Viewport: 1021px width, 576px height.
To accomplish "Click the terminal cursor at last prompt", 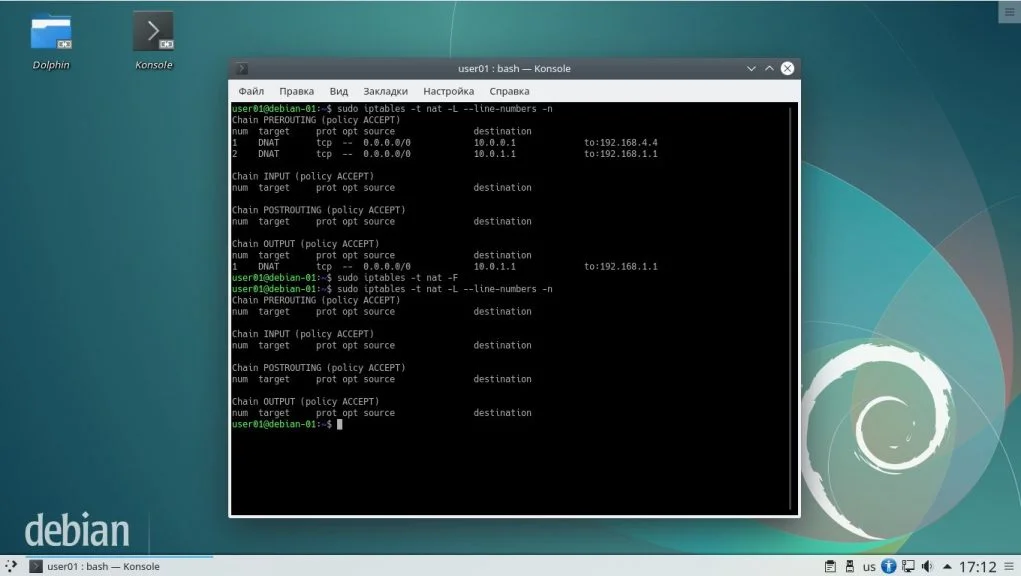I will click(339, 424).
